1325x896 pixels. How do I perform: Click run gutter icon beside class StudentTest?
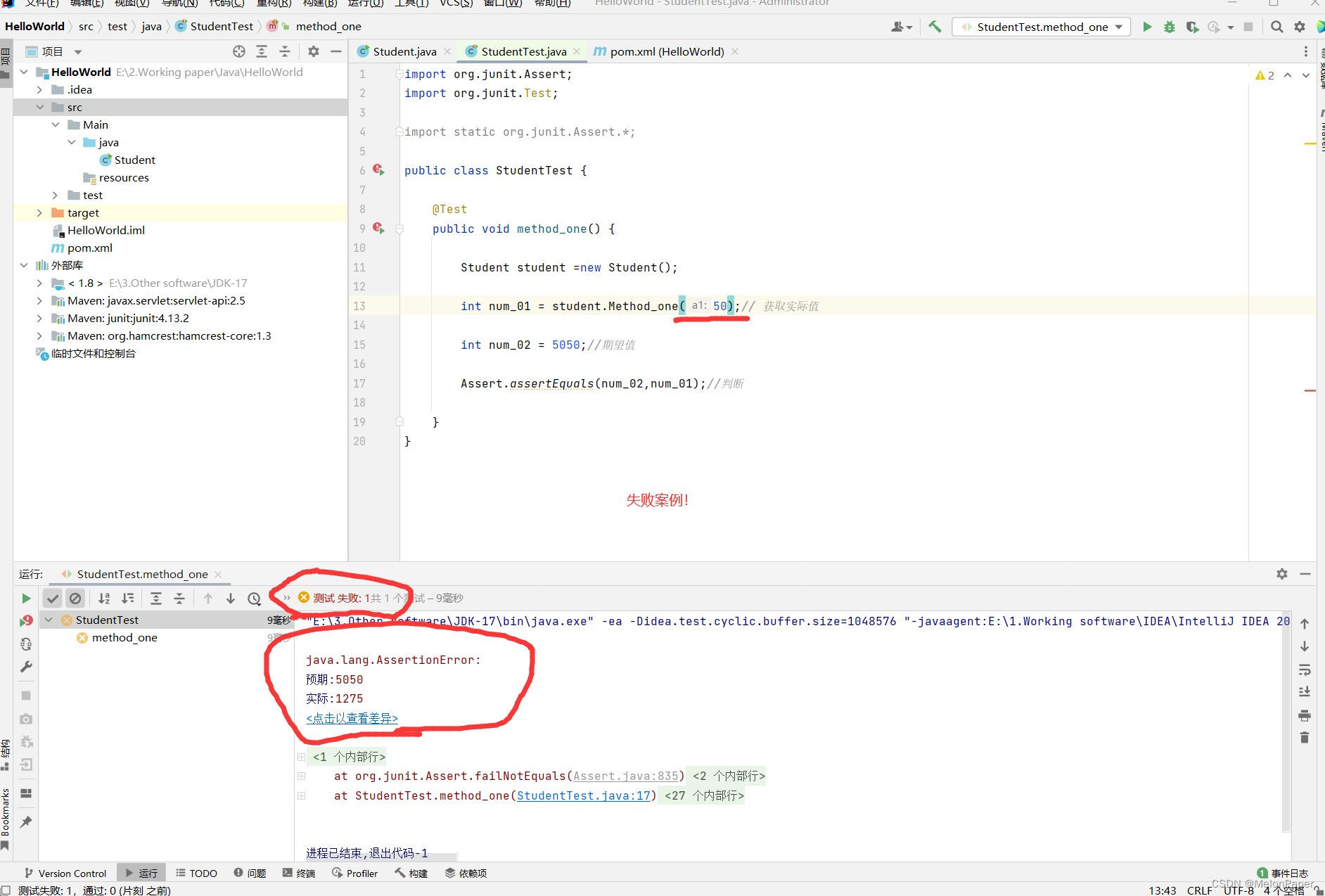click(378, 169)
